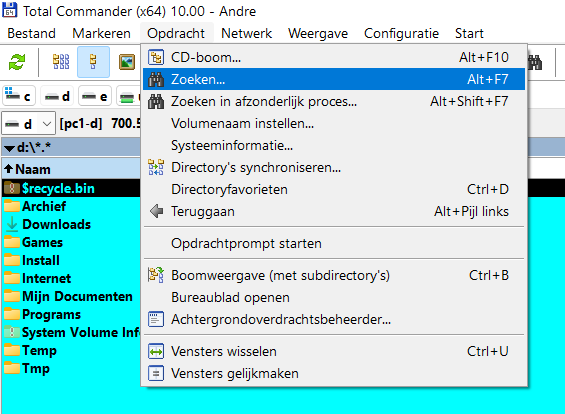Select the $recycle.bin folder row
This screenshot has width=565, height=414.
click(71, 188)
